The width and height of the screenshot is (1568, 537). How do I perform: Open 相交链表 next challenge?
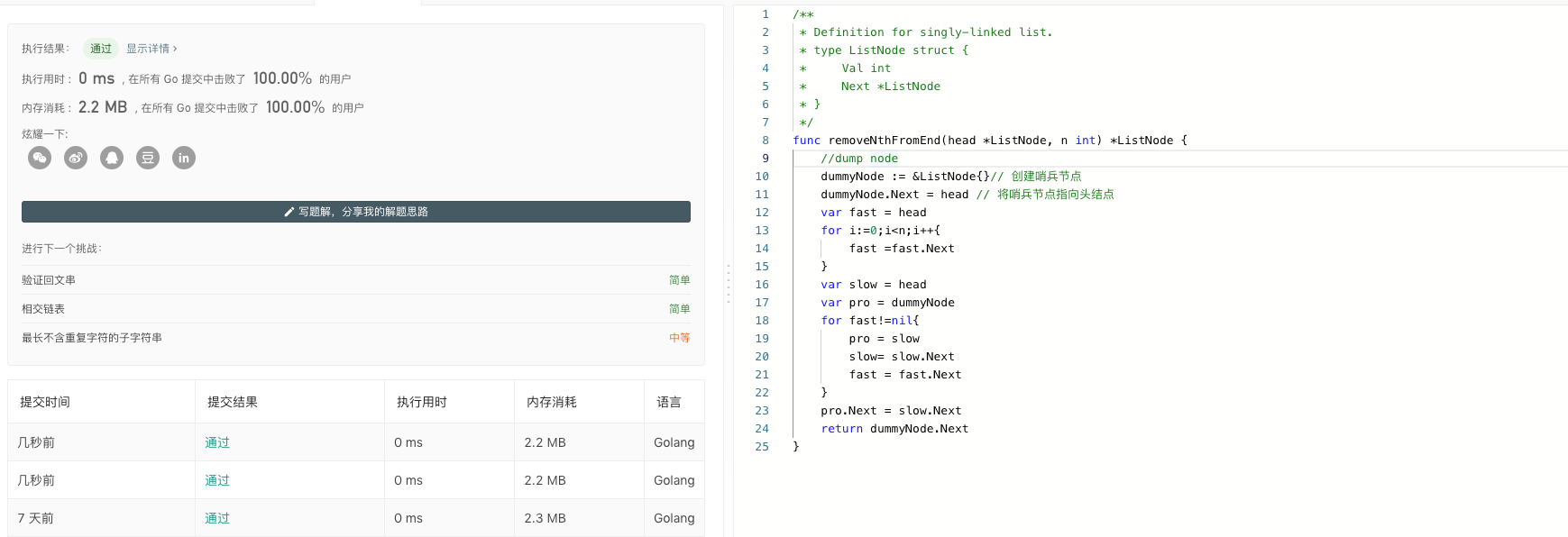(43, 309)
